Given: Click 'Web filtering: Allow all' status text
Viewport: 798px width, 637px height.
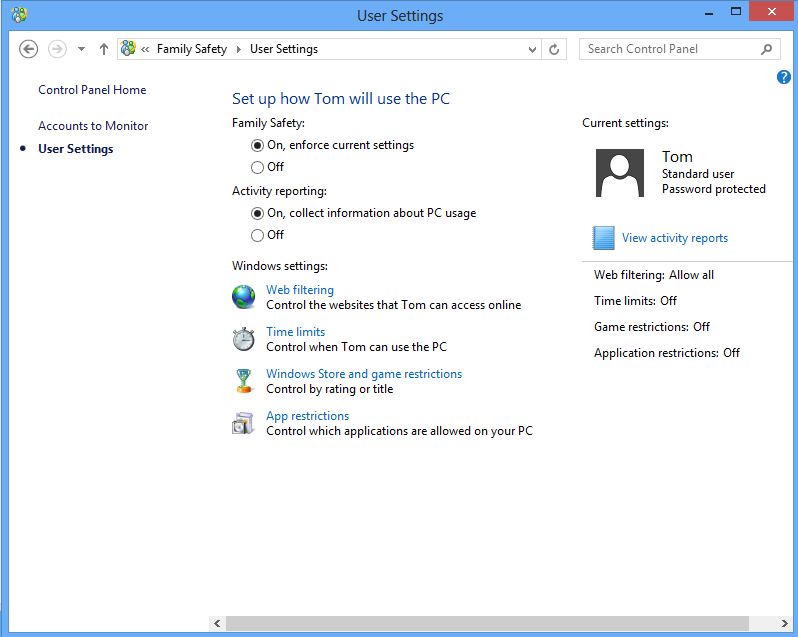Looking at the screenshot, I should (654, 275).
